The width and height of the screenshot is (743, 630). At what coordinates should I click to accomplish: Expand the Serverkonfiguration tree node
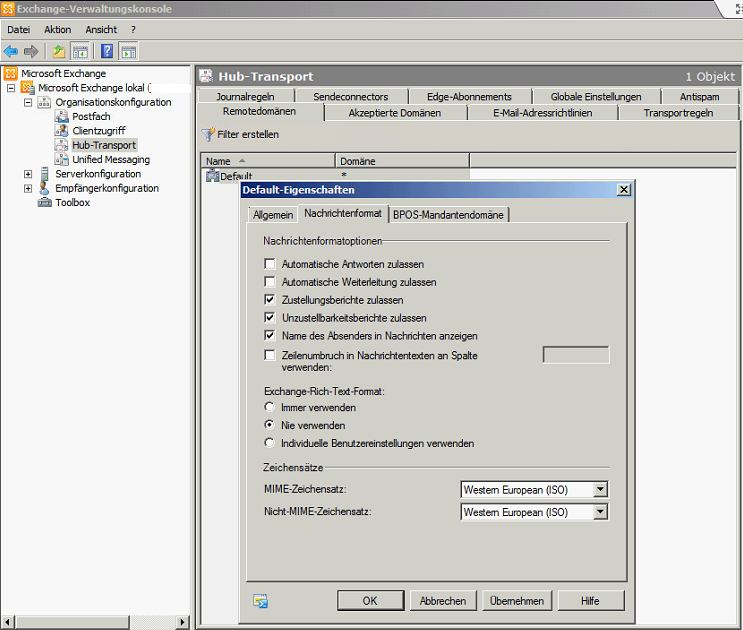(x=28, y=174)
